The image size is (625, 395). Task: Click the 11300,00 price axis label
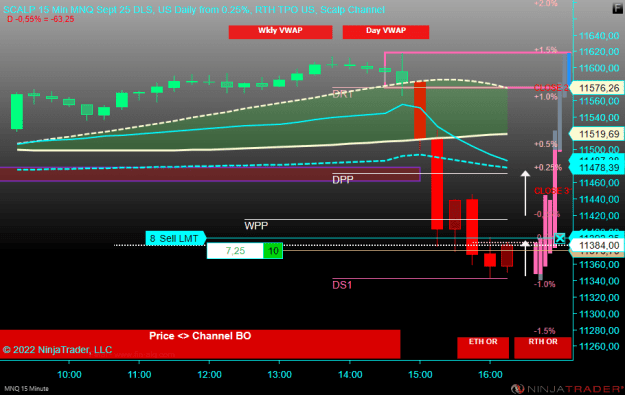tap(599, 314)
